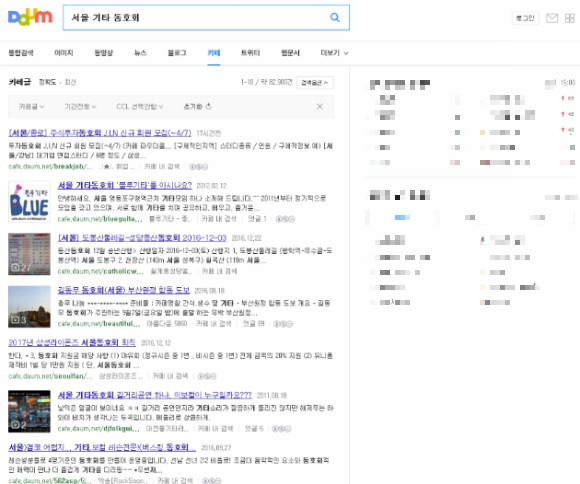
Task: Click 카페 내 검색 for the djfolkgui result
Action: point(216,429)
